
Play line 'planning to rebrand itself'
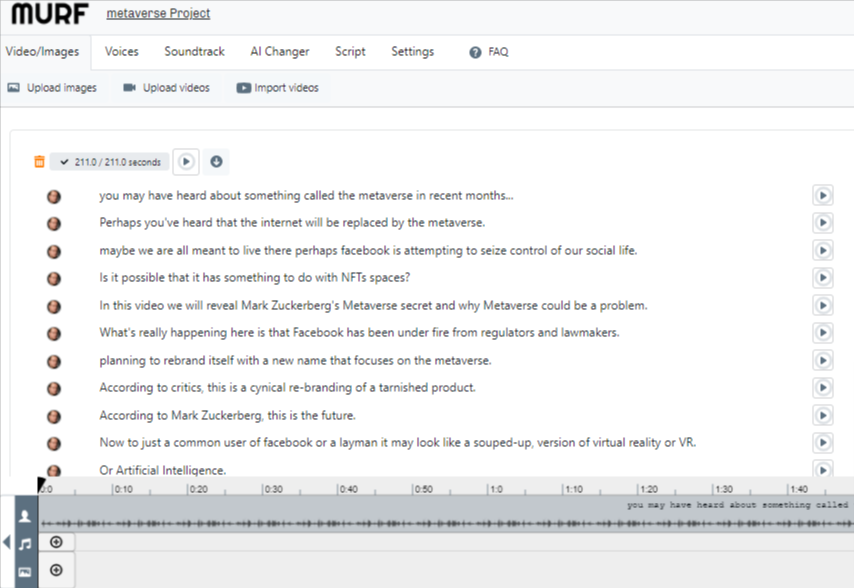pos(822,360)
